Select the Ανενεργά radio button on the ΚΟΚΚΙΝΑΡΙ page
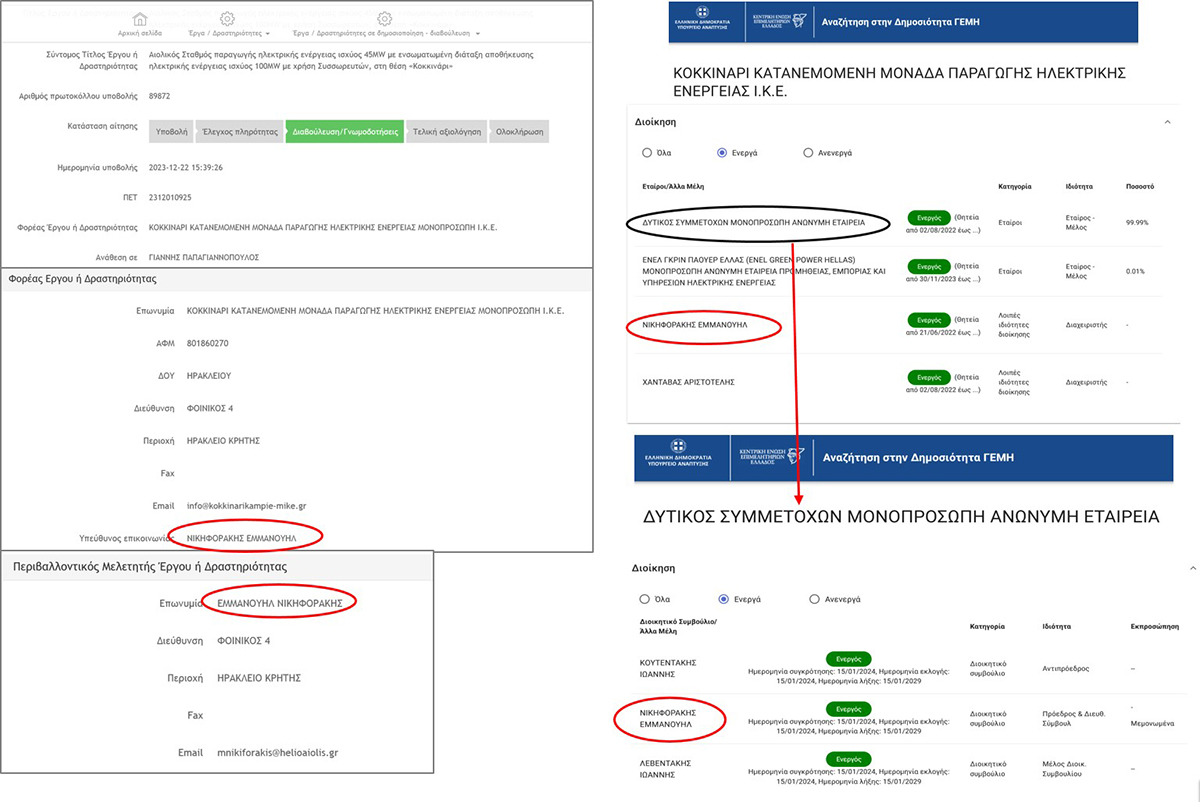Image resolution: width=1200 pixels, height=802 pixels. tap(808, 153)
